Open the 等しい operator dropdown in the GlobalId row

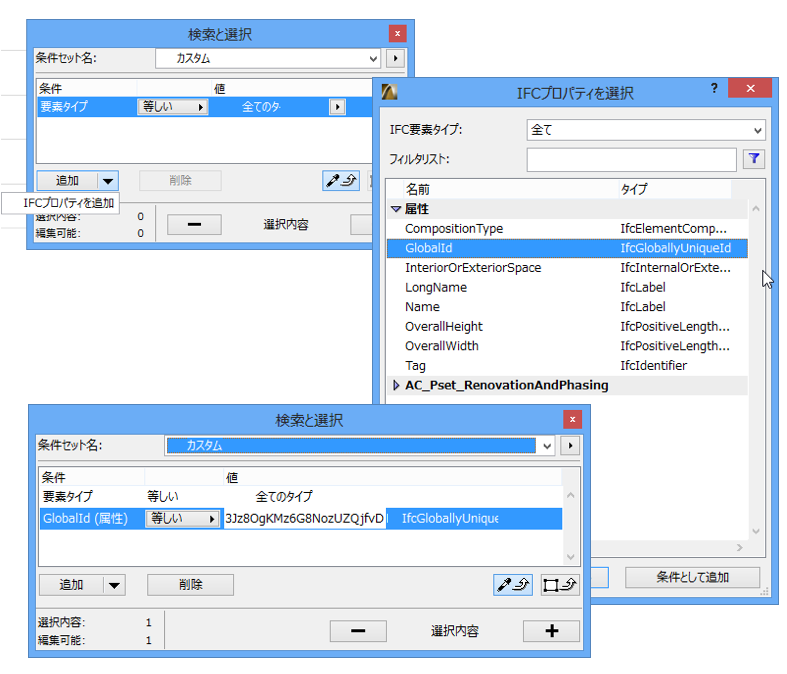tap(182, 518)
